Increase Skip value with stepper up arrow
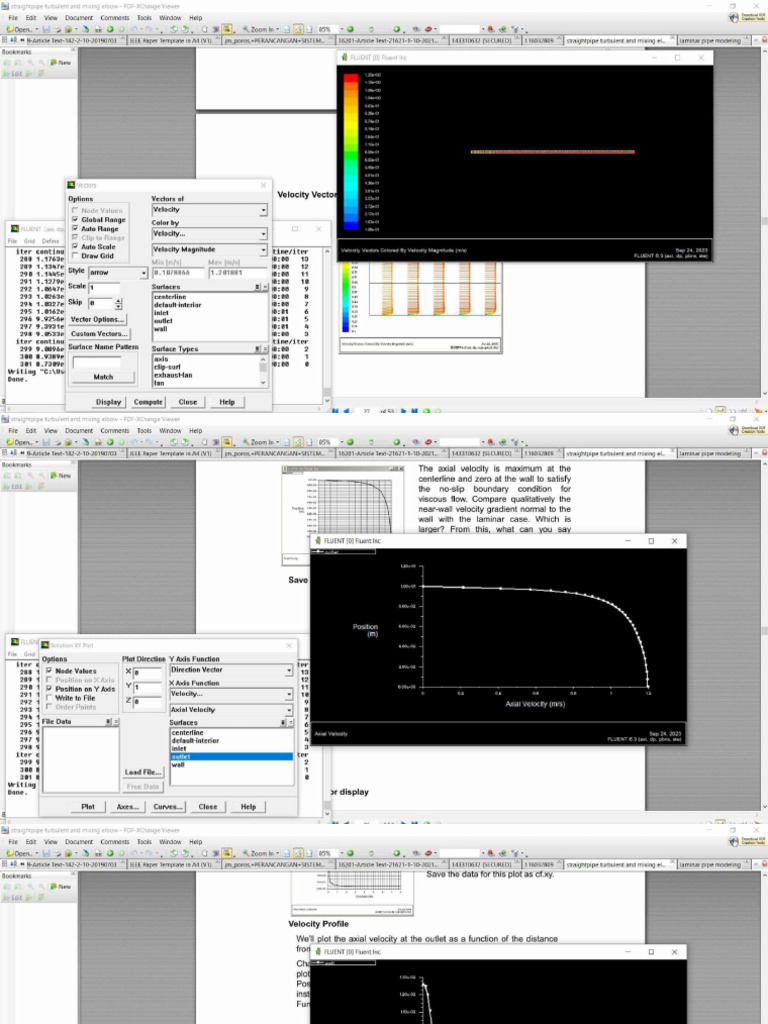Image resolution: width=768 pixels, height=1024 pixels. point(118,301)
